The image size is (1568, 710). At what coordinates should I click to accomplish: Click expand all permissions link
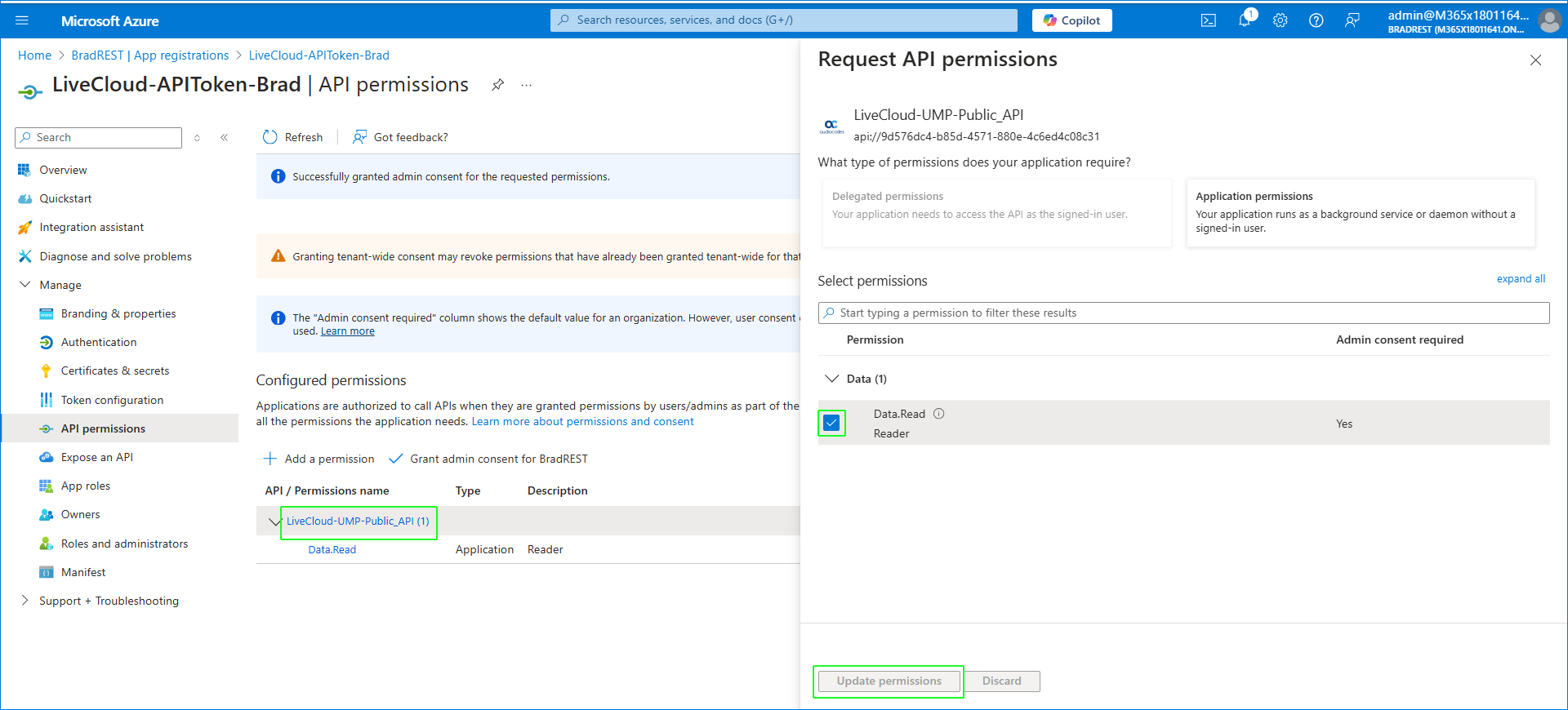pyautogui.click(x=1521, y=279)
